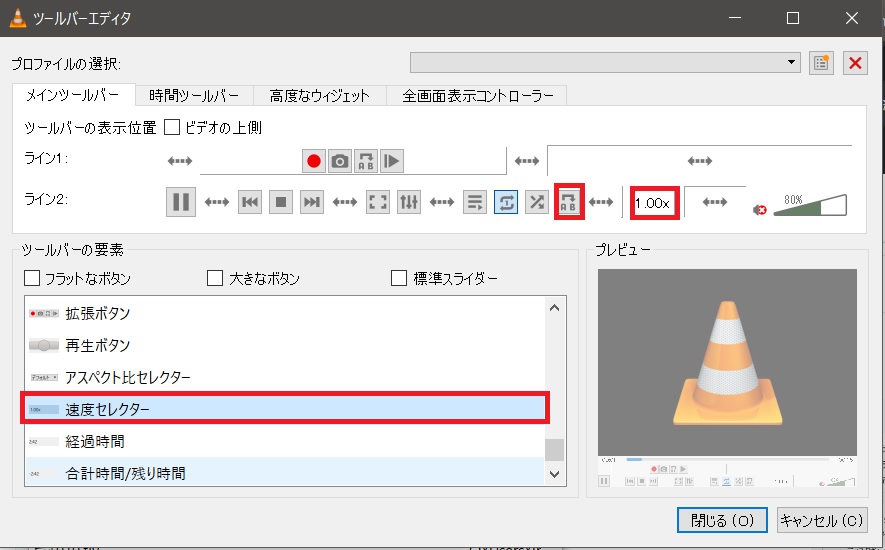Screen dimensions: 885x550
Task: Click the spacer after the next track icon
Action: [345, 202]
